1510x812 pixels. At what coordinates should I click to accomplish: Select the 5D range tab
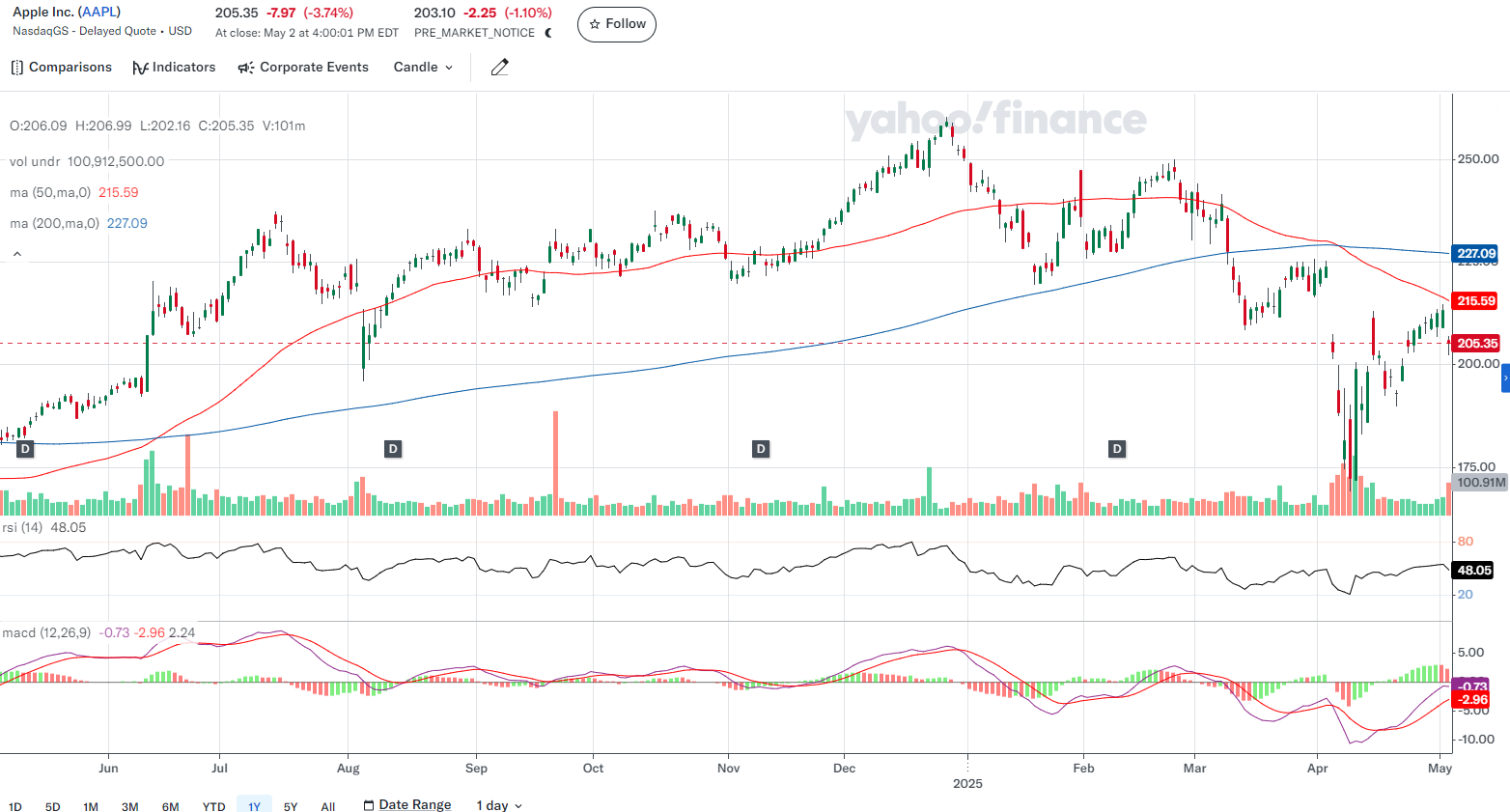pyautogui.click(x=52, y=806)
